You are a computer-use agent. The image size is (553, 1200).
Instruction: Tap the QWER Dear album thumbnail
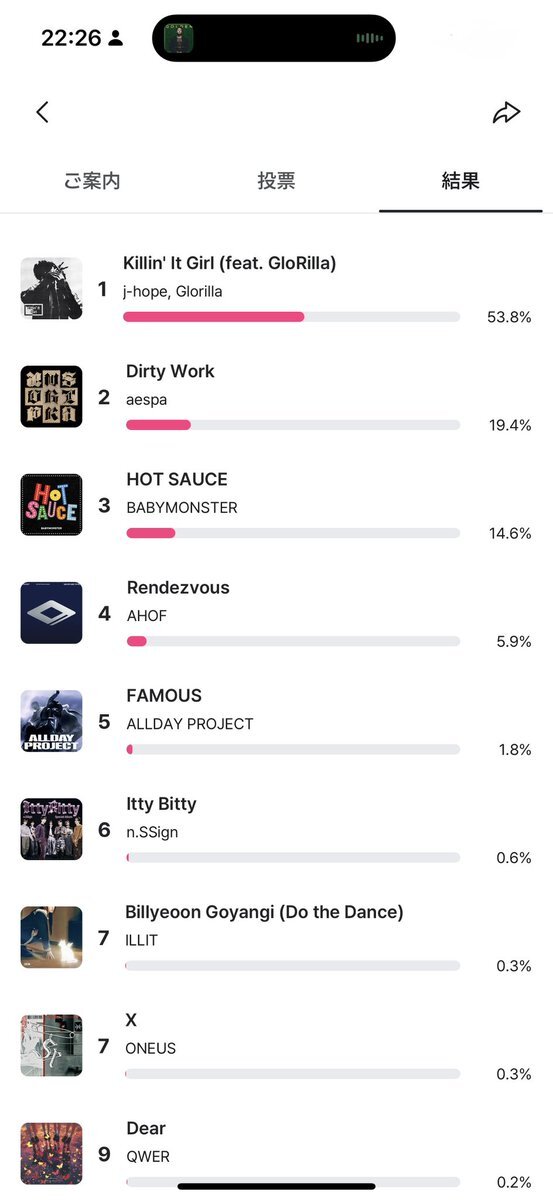click(51, 1153)
